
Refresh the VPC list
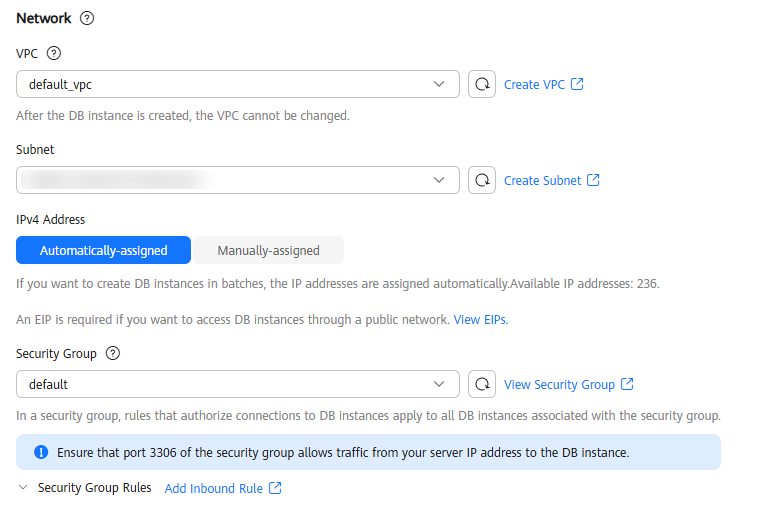(482, 85)
